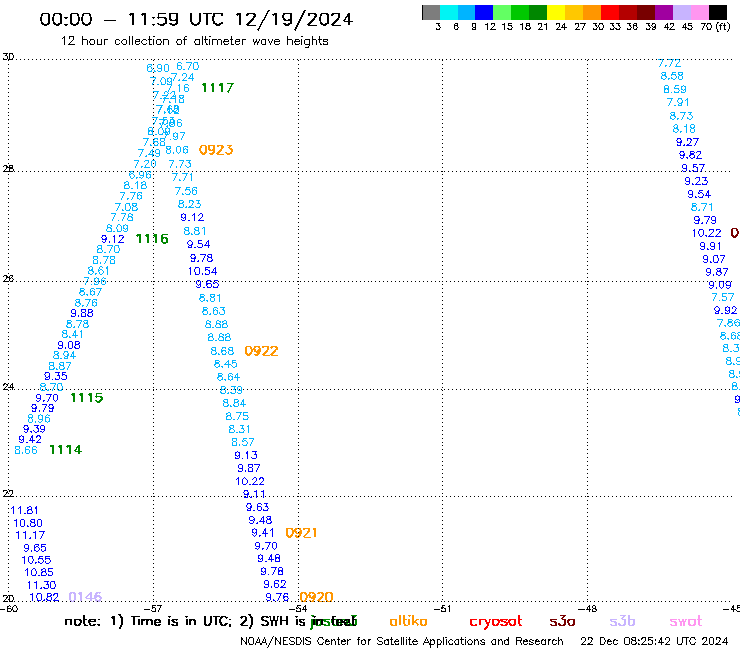Pick the bright red swatch in the legend
The height and width of the screenshot is (650, 740).
[610, 12]
